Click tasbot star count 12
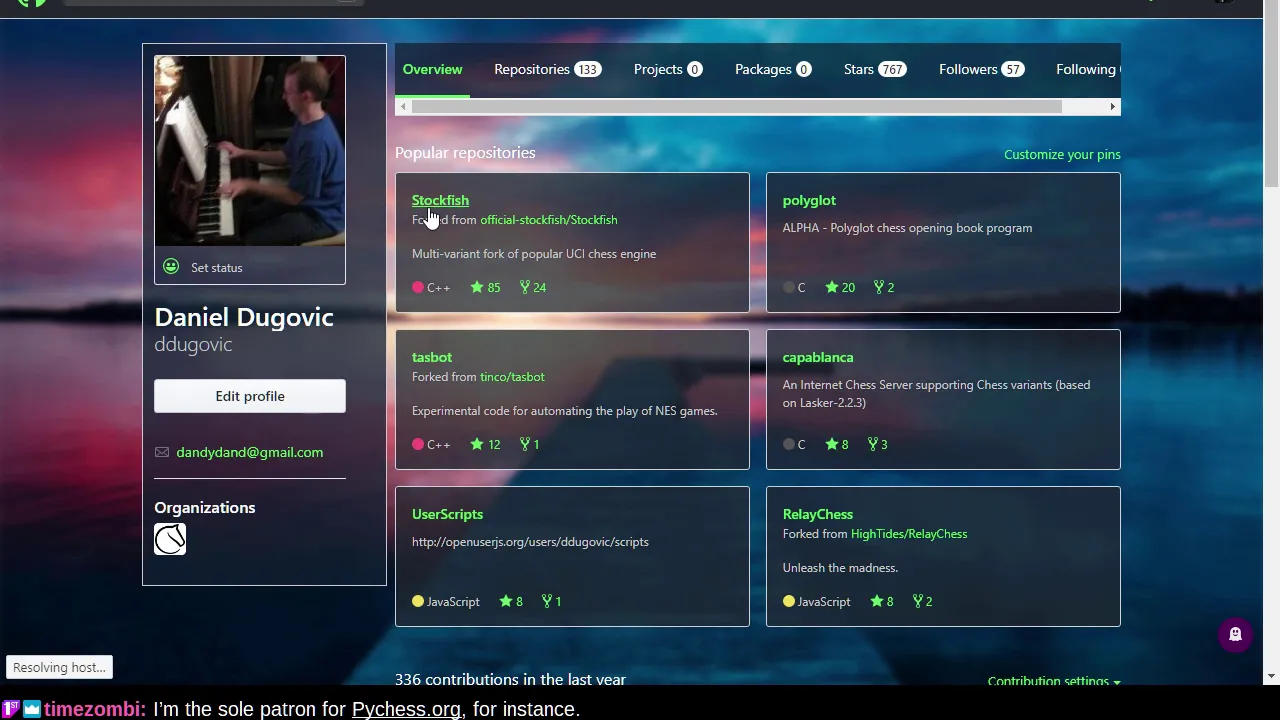Screen dimensions: 1280x720 [x=486, y=444]
